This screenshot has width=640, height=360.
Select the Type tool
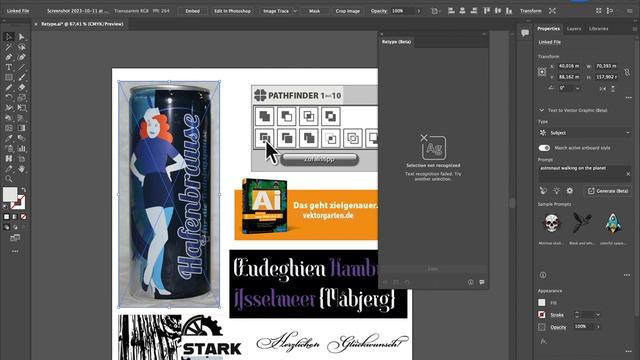coord(9,67)
